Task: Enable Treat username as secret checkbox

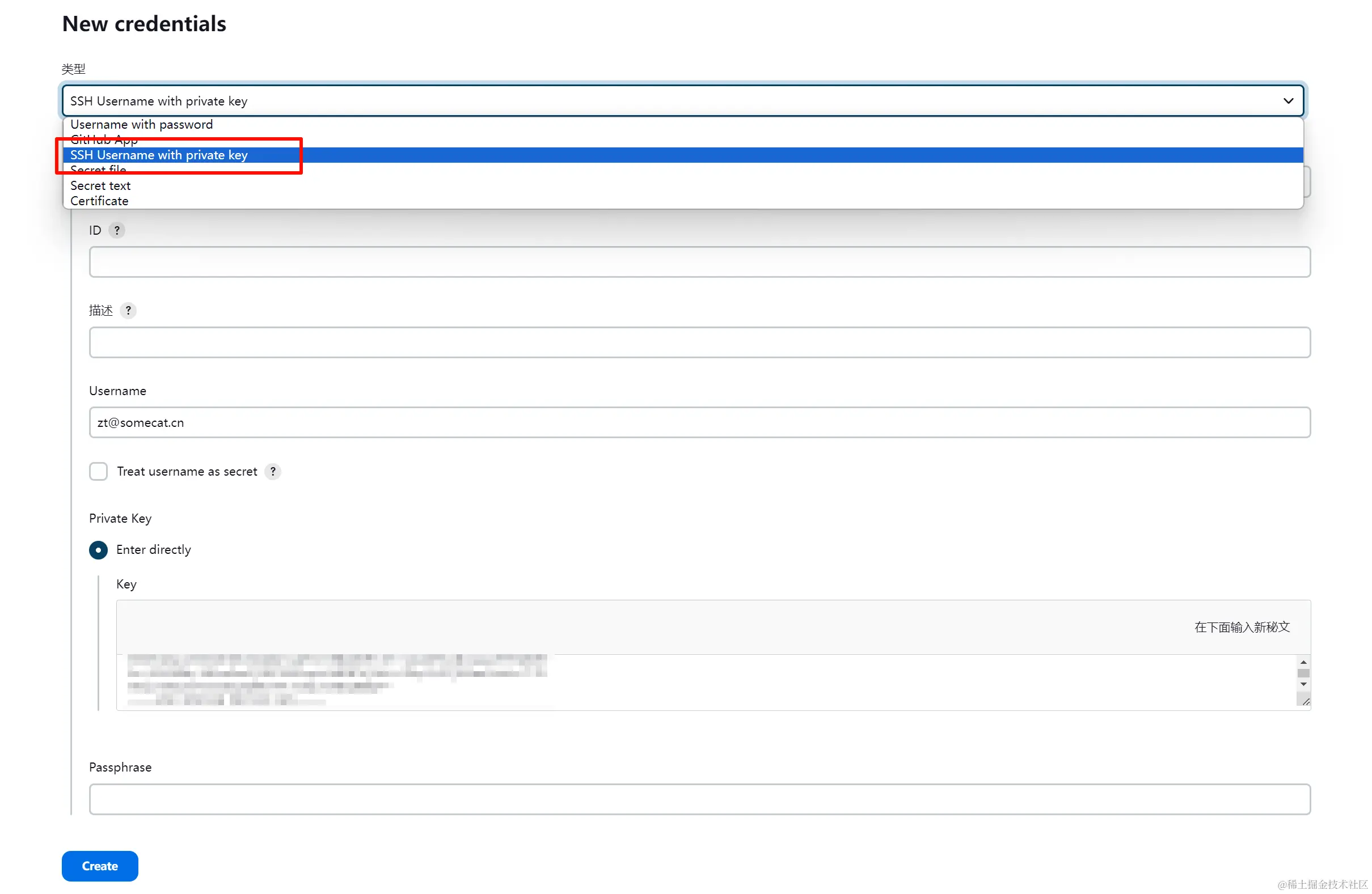Action: [99, 471]
